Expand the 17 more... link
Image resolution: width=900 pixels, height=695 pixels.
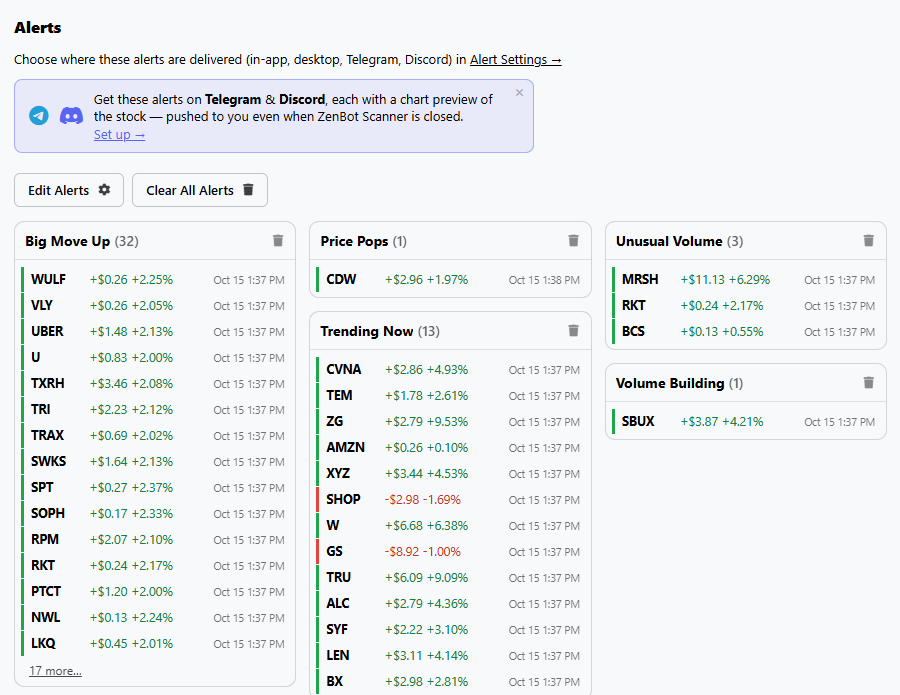click(55, 670)
